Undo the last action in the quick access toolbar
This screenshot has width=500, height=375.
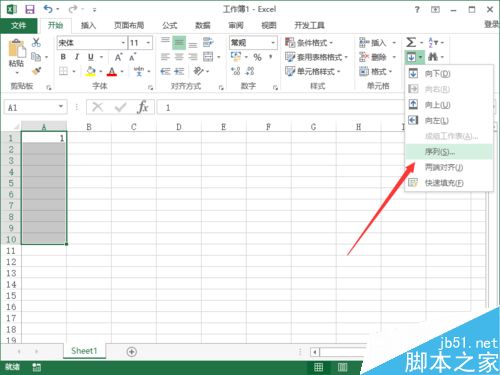pyautogui.click(x=48, y=9)
